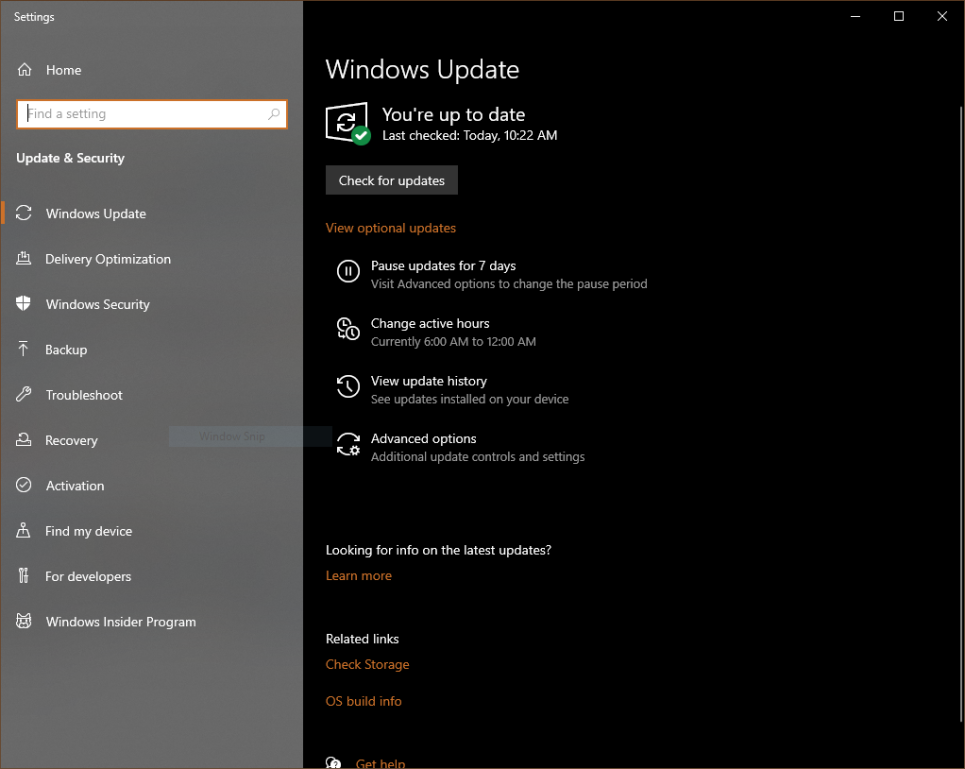Select Activation in the sidebar

pyautogui.click(x=75, y=486)
